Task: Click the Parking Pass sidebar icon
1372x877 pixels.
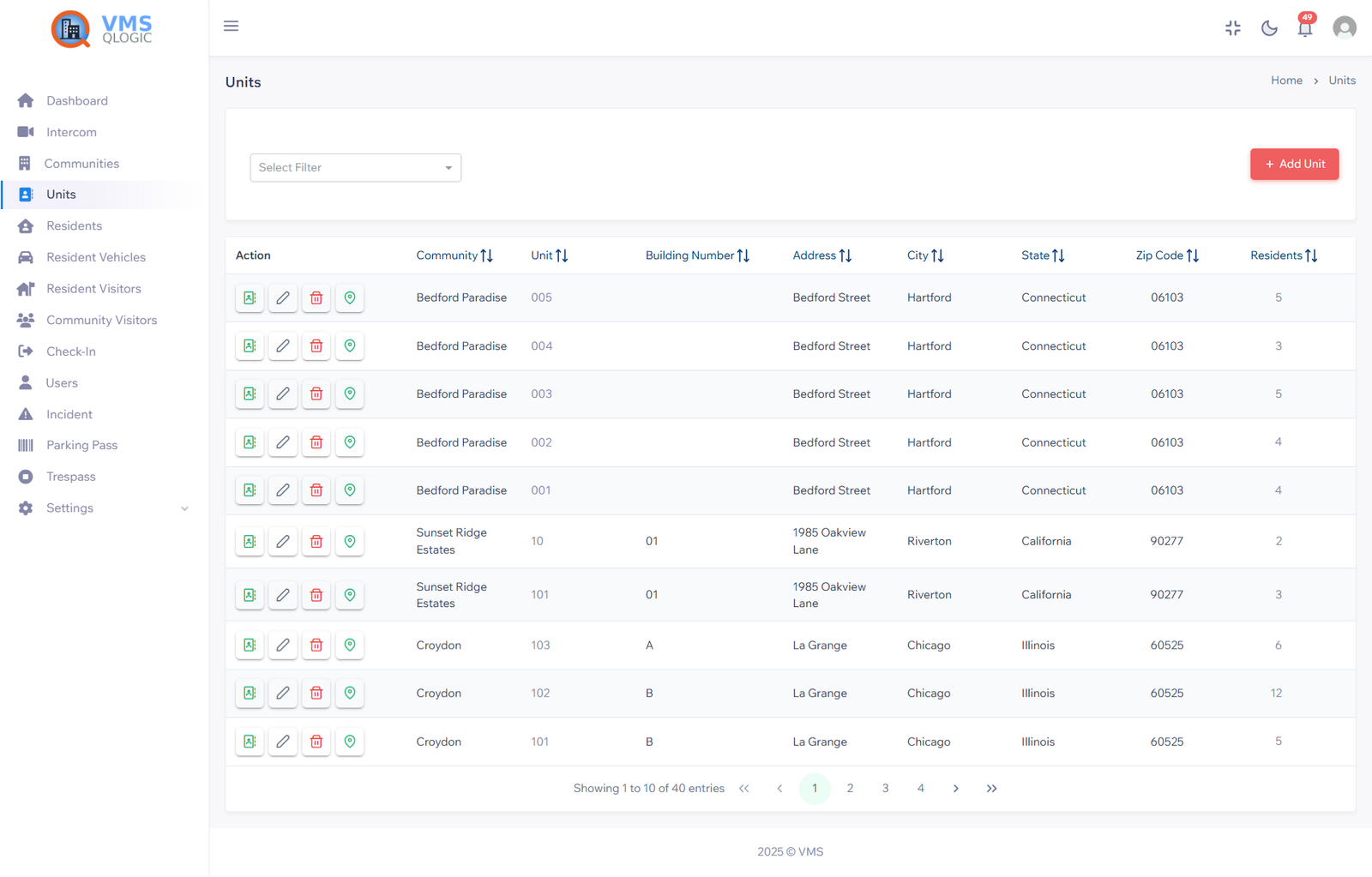Action: point(25,445)
